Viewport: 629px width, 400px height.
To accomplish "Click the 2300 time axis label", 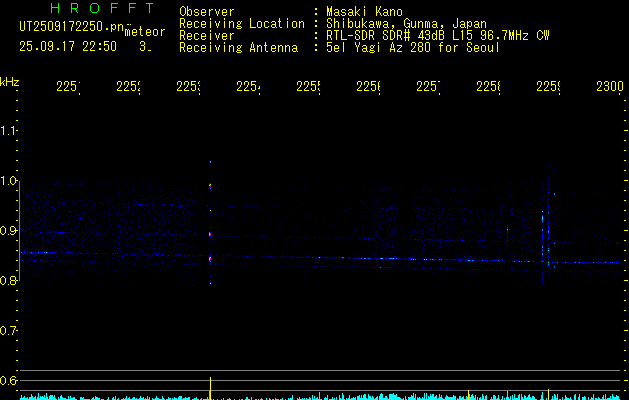I will click(609, 87).
